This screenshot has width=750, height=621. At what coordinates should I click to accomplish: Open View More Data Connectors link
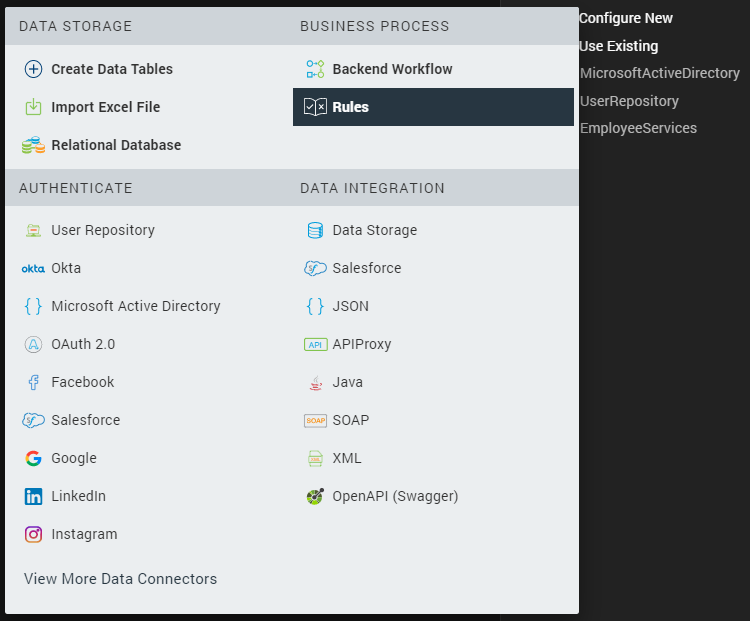120,579
